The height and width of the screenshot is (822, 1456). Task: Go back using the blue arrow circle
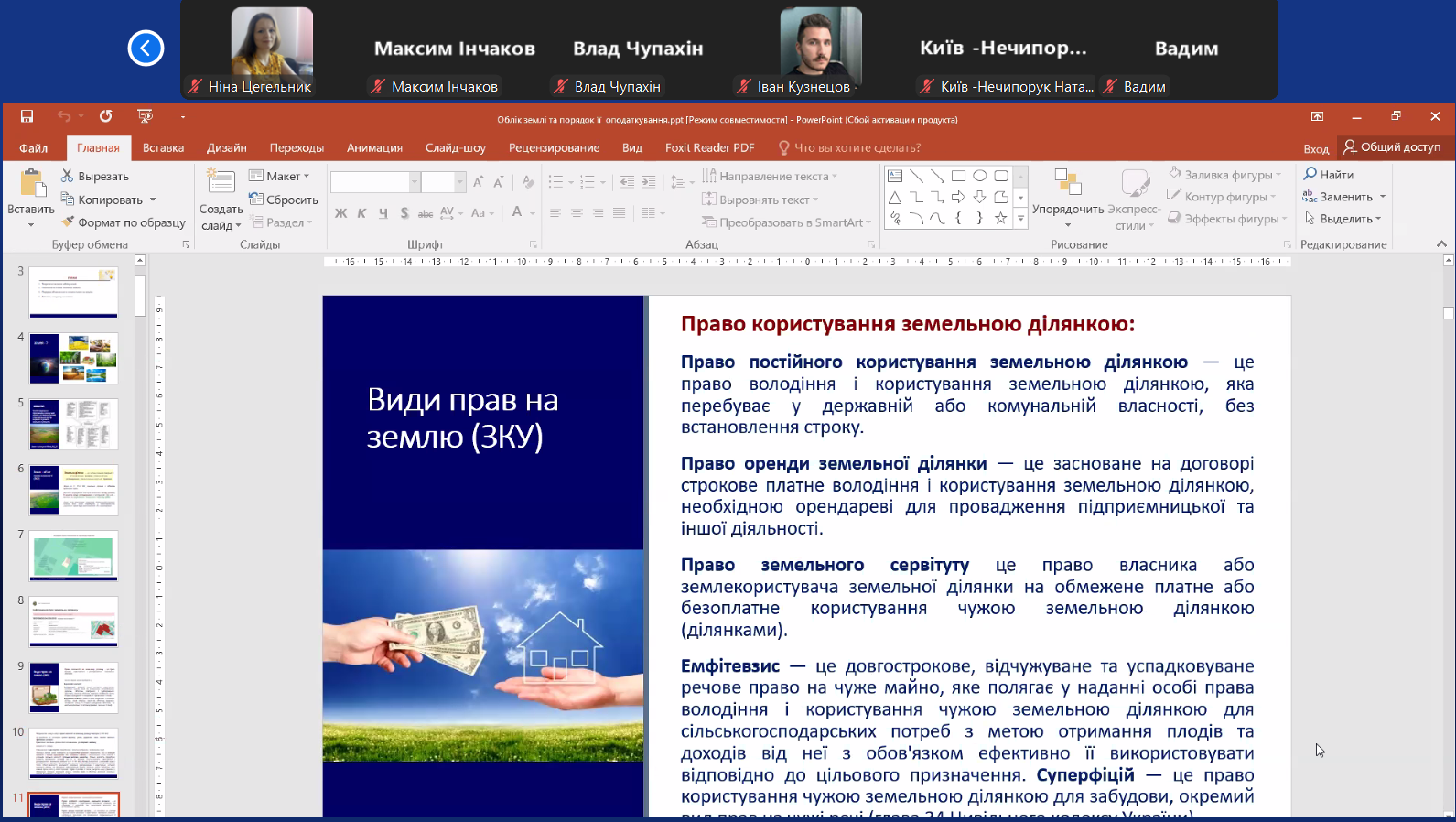coord(146,49)
